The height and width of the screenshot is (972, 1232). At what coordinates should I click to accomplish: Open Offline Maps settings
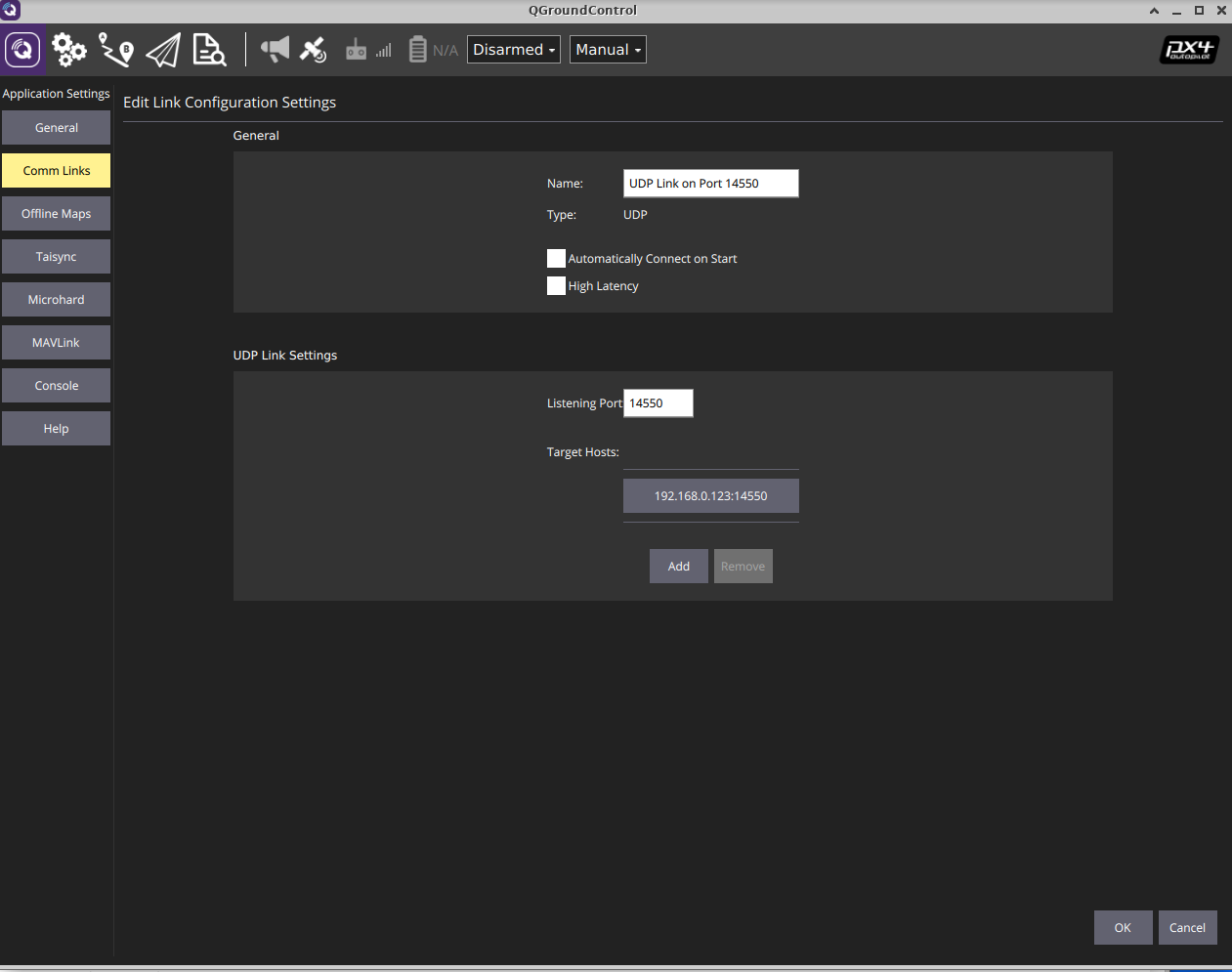[56, 214]
